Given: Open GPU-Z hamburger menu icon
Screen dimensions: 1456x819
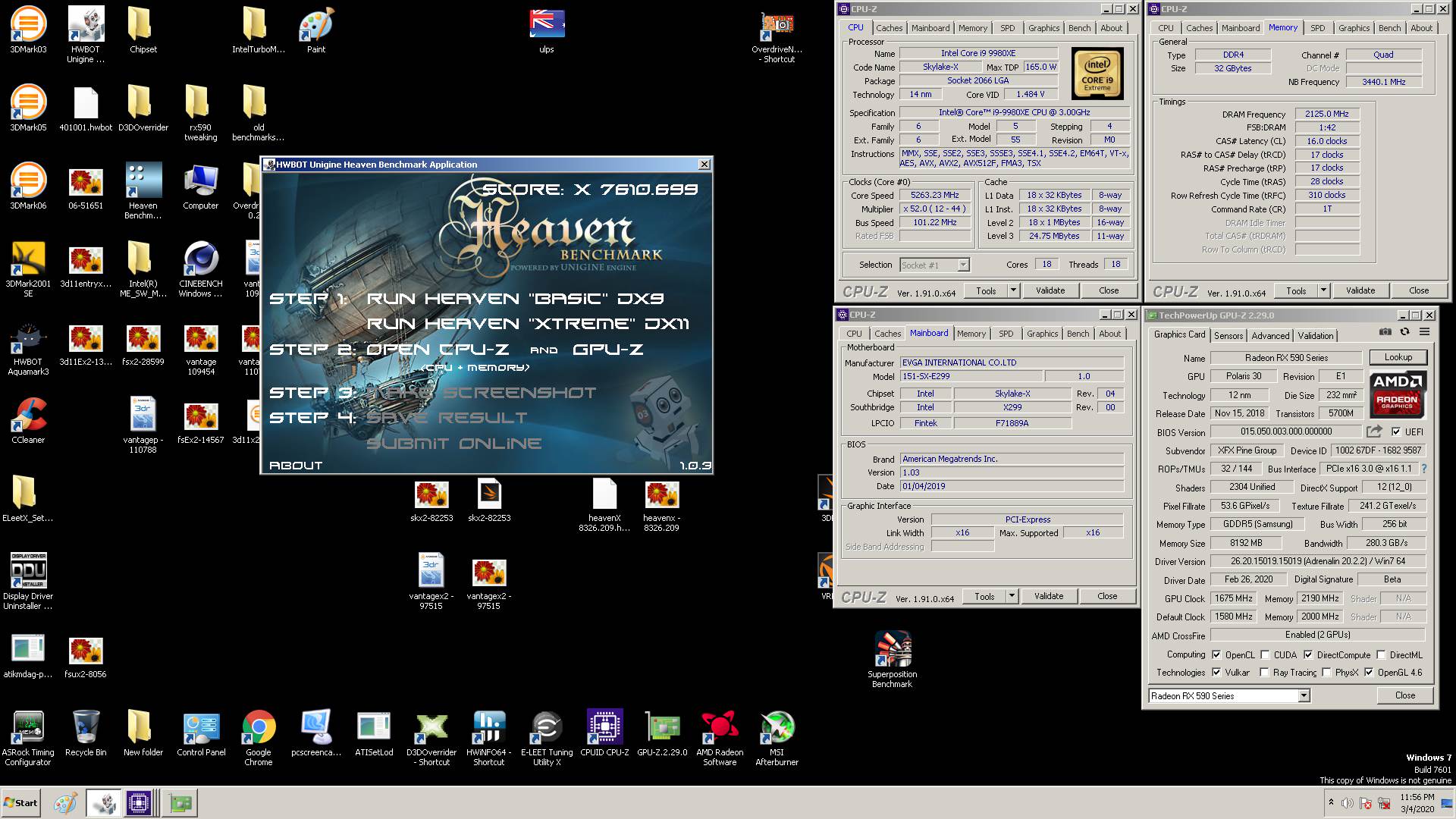Looking at the screenshot, I should pos(1424,332).
